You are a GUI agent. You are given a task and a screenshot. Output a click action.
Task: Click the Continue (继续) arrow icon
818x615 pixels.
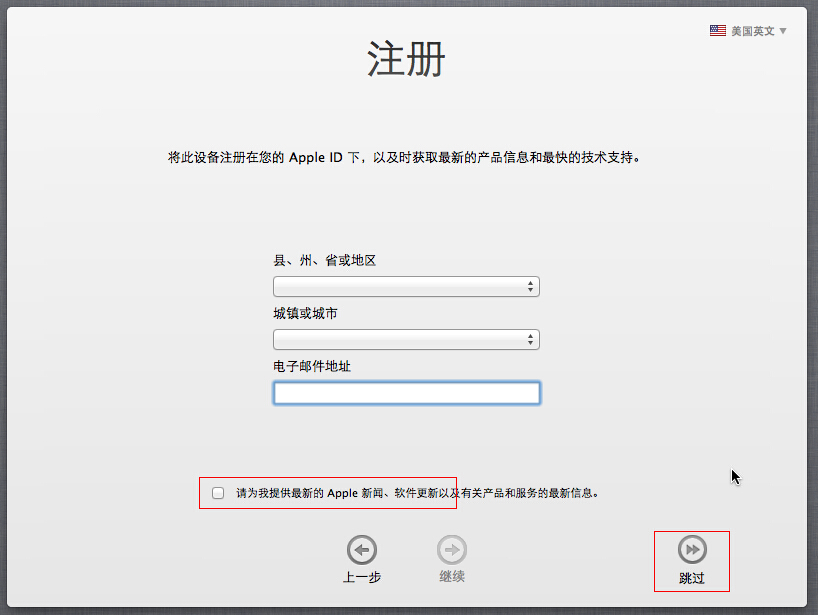pyautogui.click(x=452, y=549)
